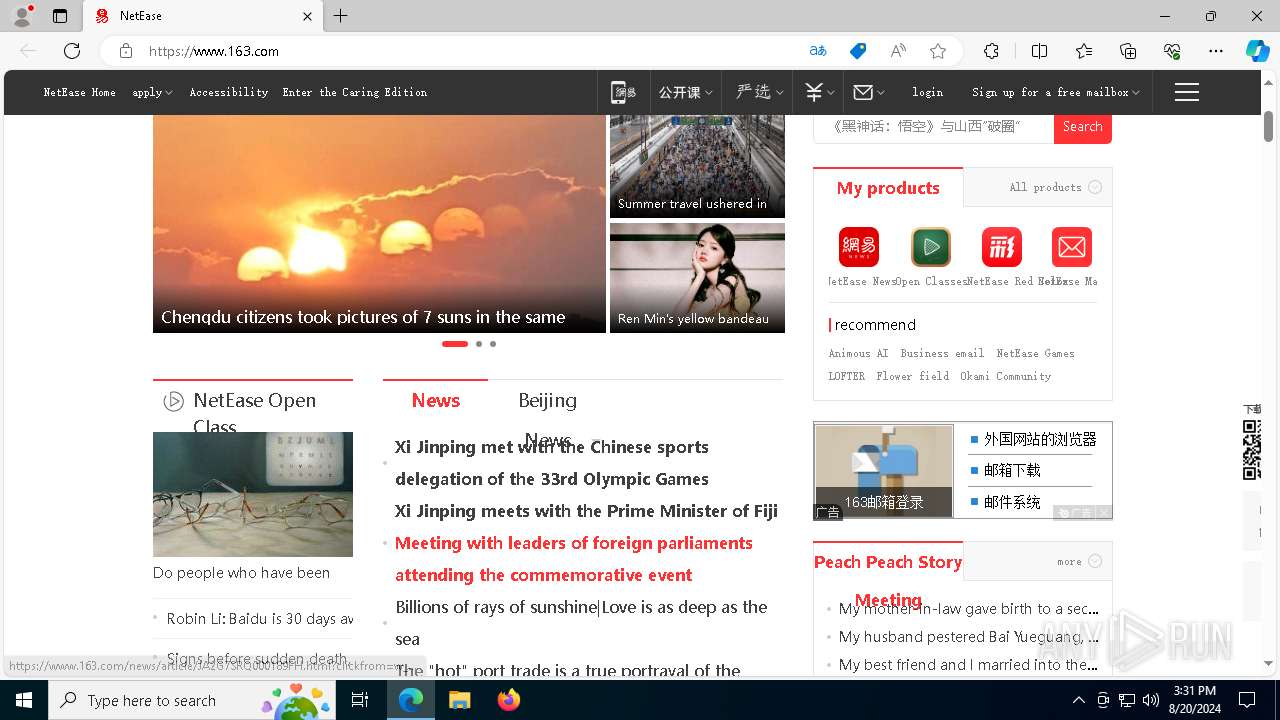Viewport: 1280px width, 720px height.
Task: Click the NetEase mobile phone icon in header
Action: point(623,92)
